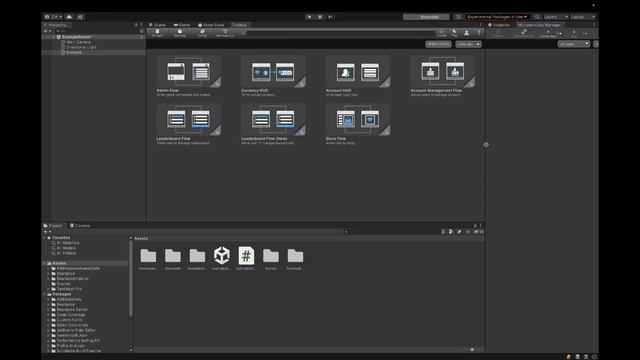
Task: Click the Pause button in the toolbar
Action: click(x=320, y=17)
